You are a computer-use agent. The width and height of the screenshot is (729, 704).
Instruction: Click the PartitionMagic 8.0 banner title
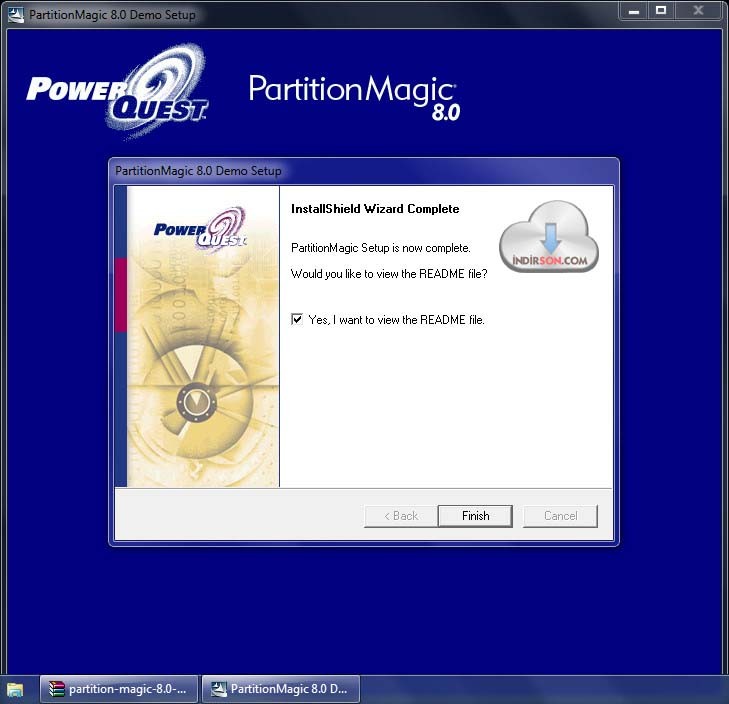[x=354, y=97]
